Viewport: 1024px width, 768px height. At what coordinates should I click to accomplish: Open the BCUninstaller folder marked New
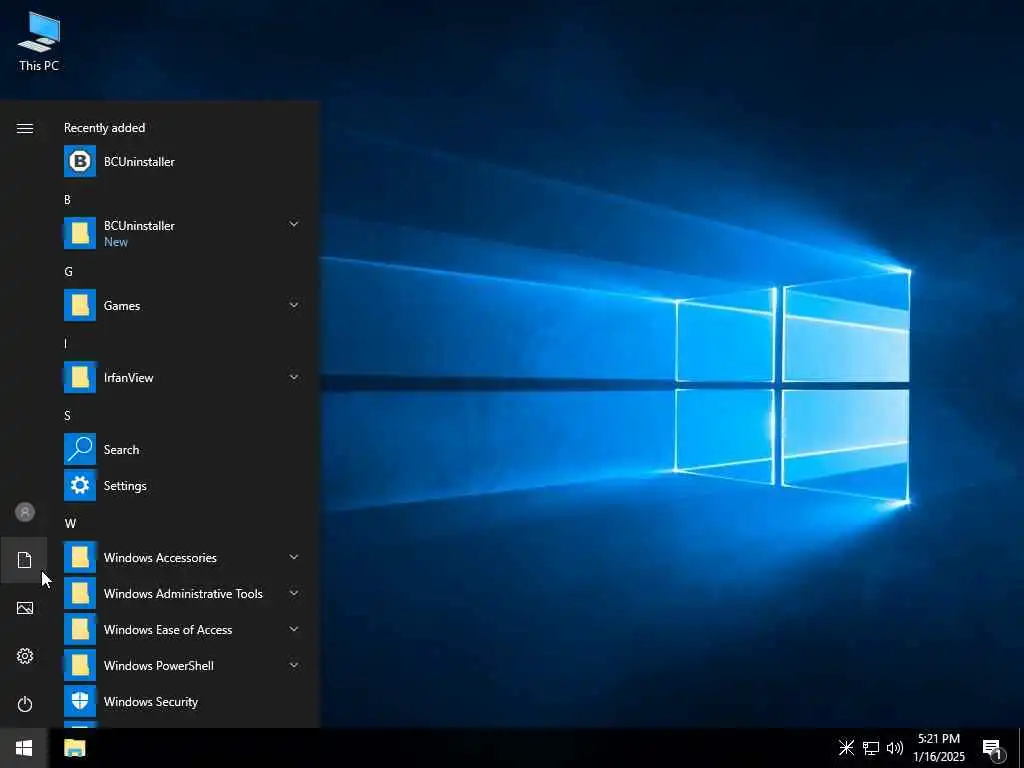[184, 233]
